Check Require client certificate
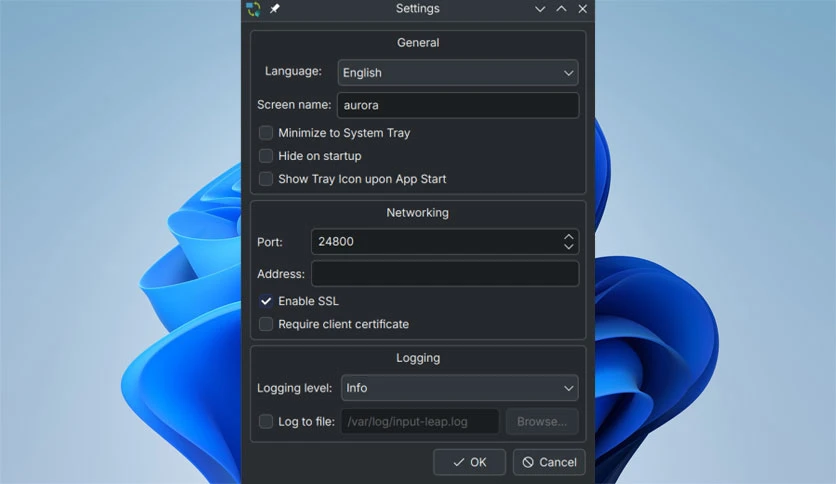This screenshot has height=484, width=836. pos(266,324)
